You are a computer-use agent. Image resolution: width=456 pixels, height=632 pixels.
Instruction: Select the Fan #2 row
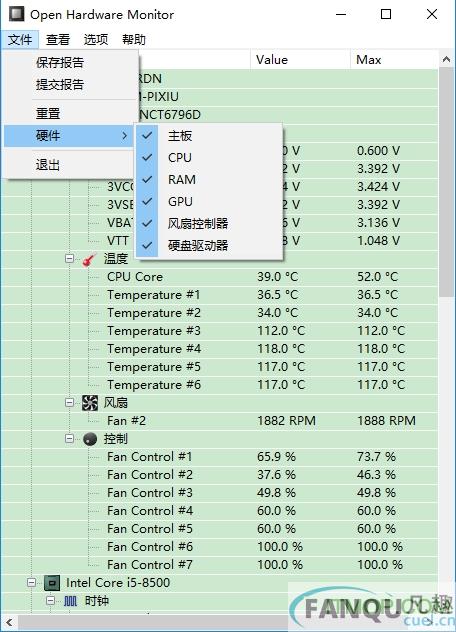(x=220, y=421)
